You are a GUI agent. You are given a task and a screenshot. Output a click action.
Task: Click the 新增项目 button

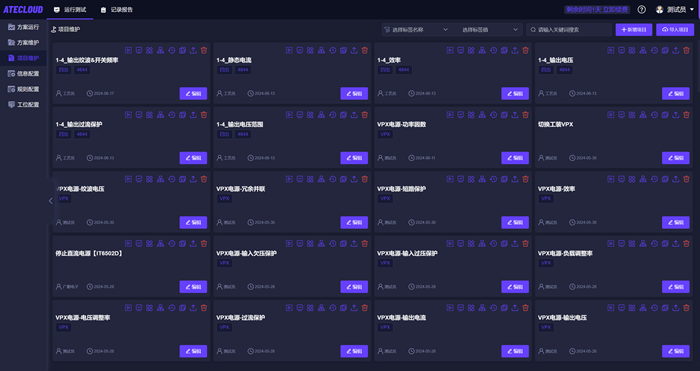click(633, 29)
